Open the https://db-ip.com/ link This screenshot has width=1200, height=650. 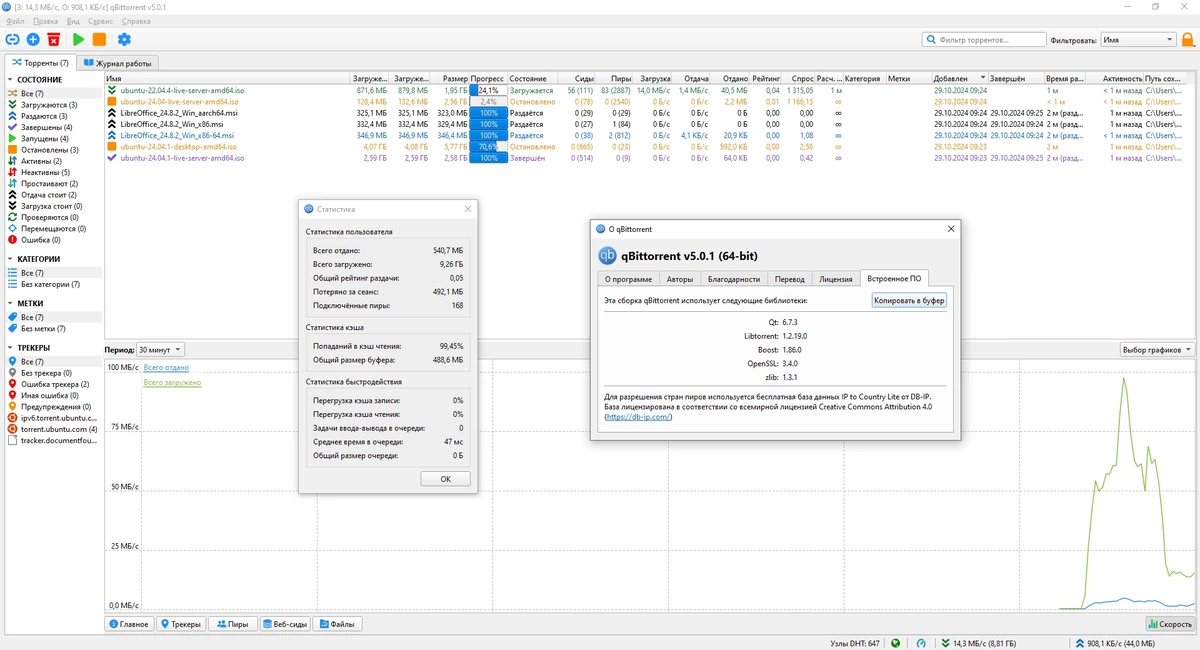(638, 417)
